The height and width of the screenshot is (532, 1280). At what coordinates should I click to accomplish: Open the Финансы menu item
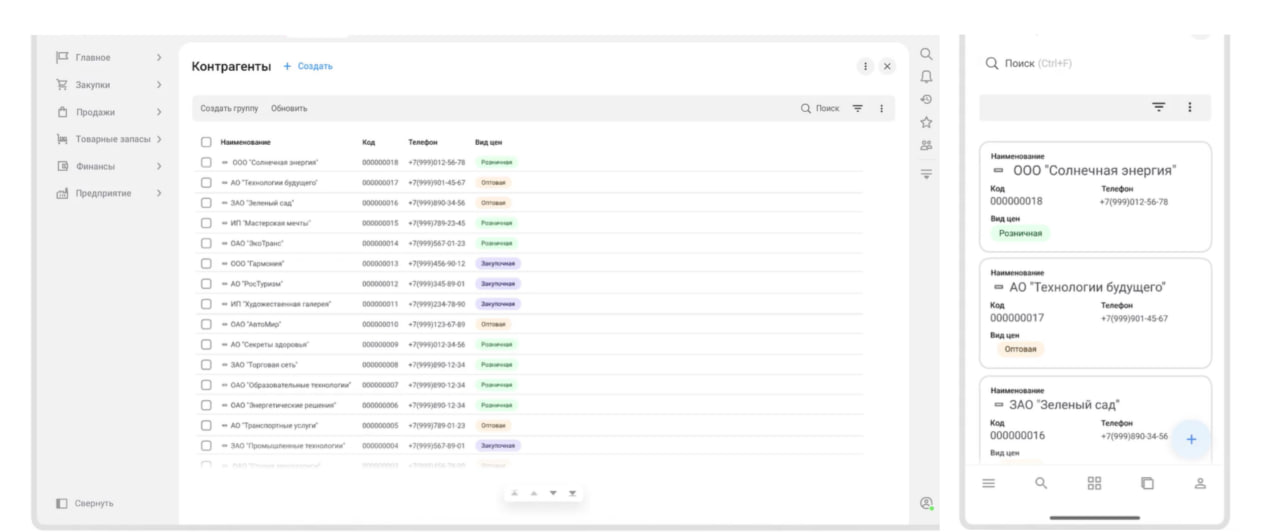[x=95, y=166]
